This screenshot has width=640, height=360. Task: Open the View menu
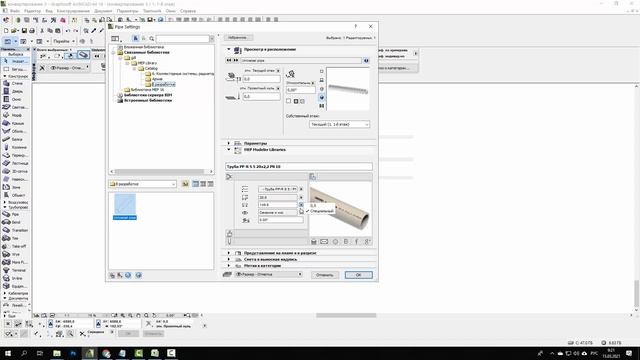[49, 11]
